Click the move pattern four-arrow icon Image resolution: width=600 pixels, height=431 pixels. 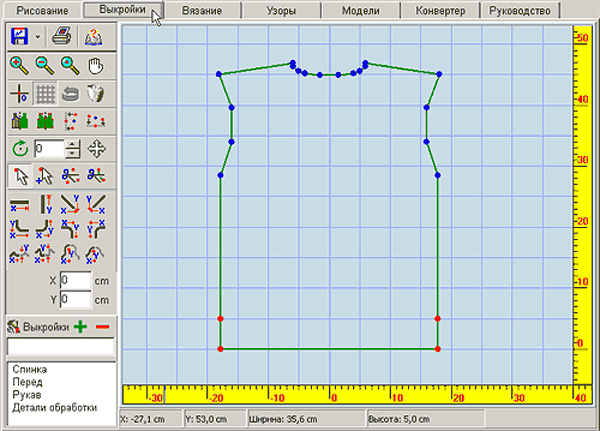[96, 149]
